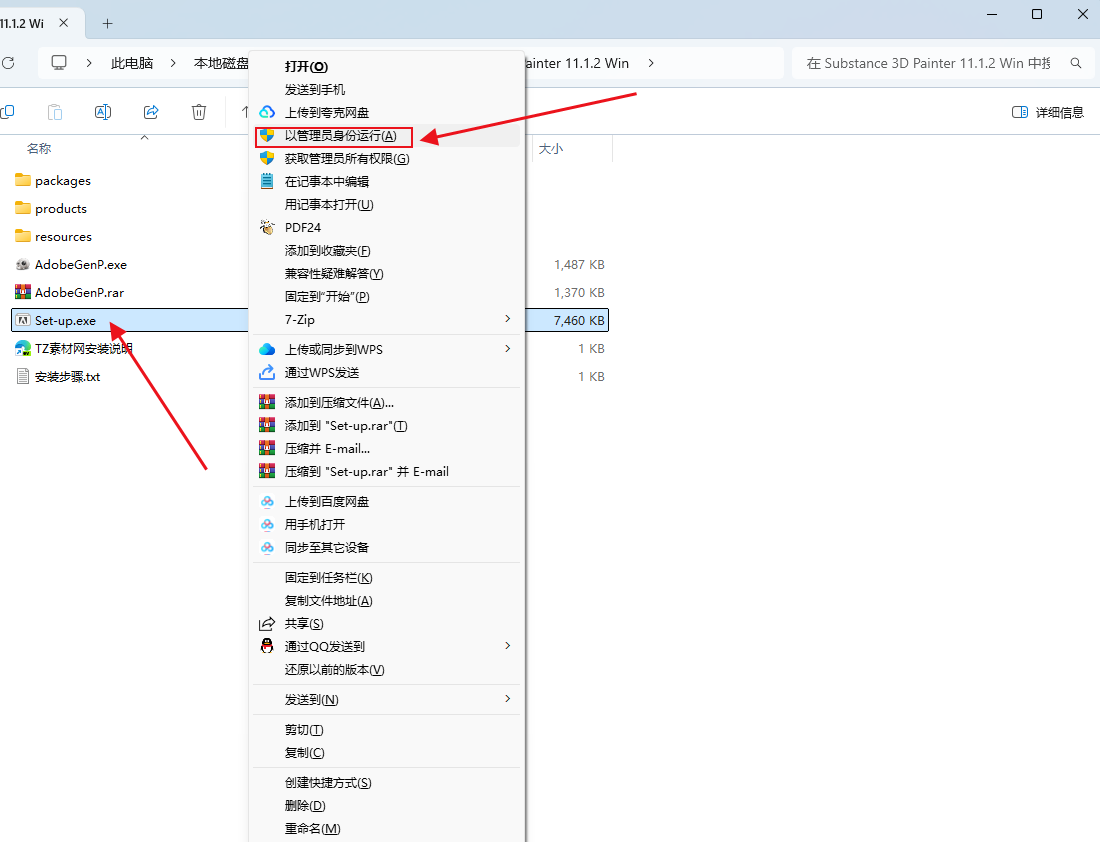Choose 添加到收藏夹(F) menu entry

click(387, 250)
